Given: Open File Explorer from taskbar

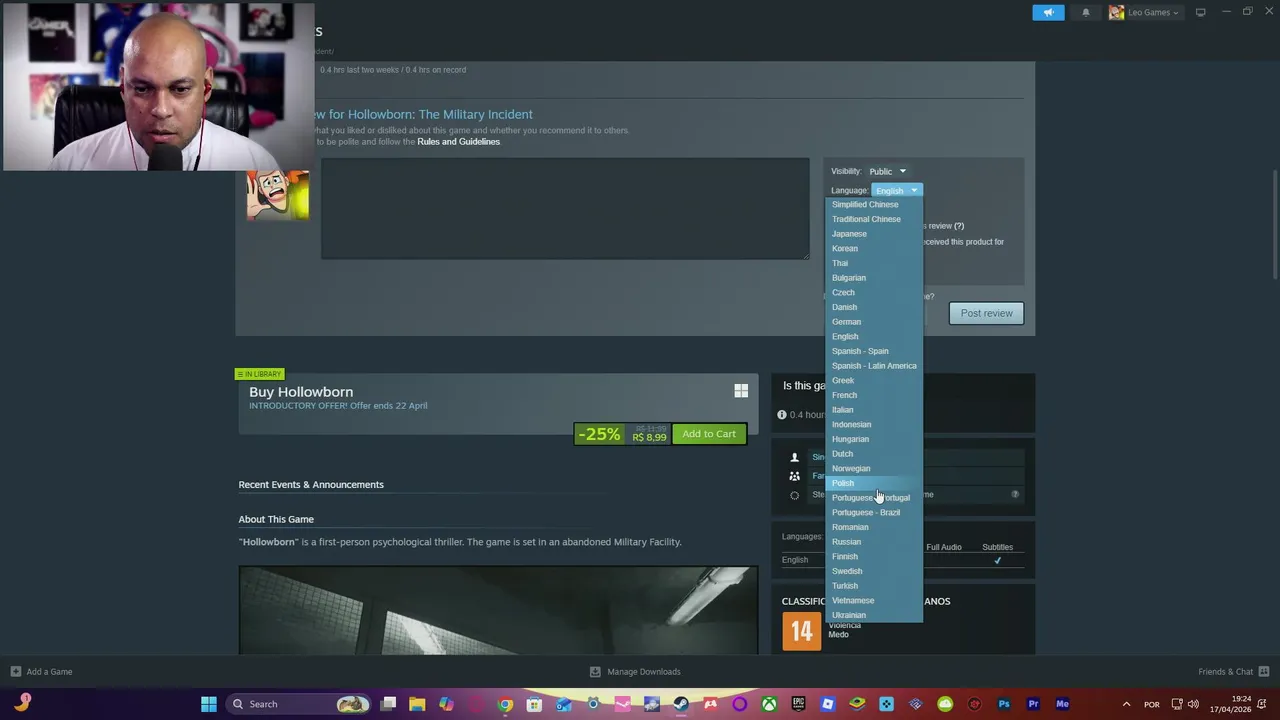Looking at the screenshot, I should coord(417,704).
